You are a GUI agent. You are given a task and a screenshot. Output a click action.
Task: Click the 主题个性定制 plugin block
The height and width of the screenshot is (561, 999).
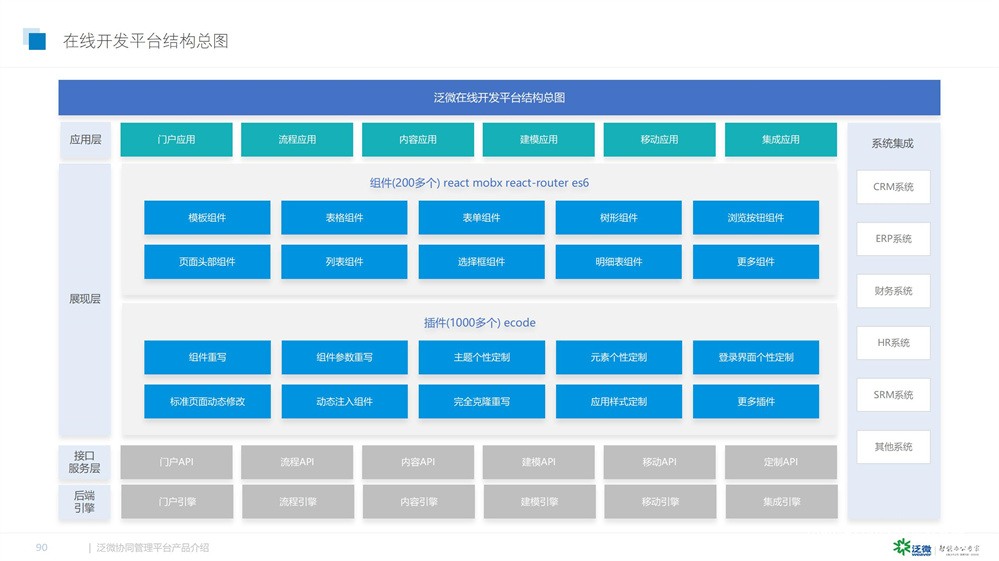(482, 357)
